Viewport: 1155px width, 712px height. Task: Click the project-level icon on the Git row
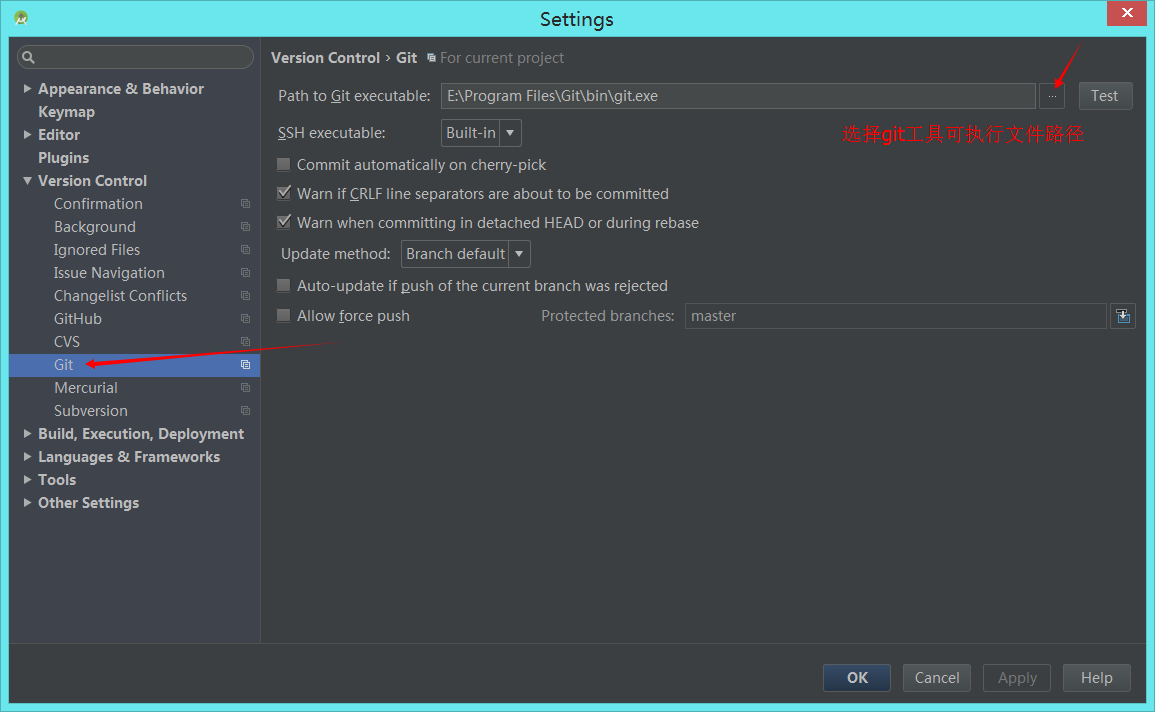(x=245, y=364)
